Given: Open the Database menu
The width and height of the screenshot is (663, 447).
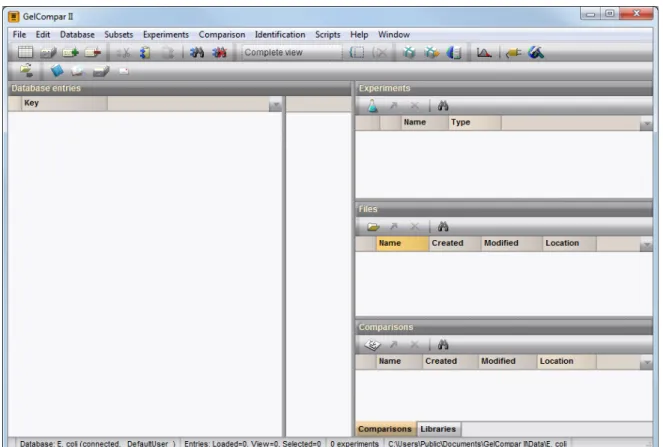Looking at the screenshot, I should (x=77, y=35).
